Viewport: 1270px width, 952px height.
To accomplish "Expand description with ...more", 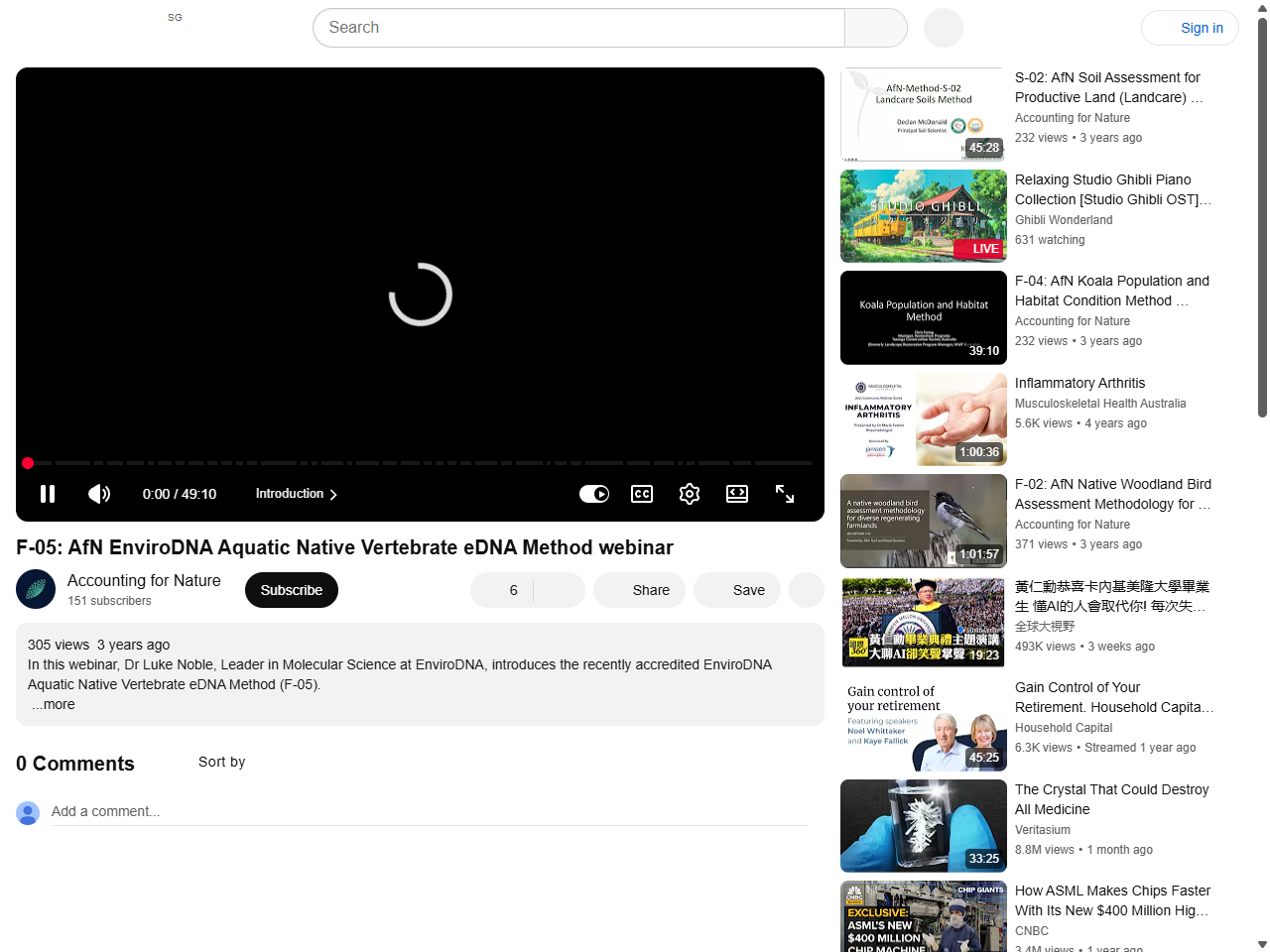I will coord(53,704).
